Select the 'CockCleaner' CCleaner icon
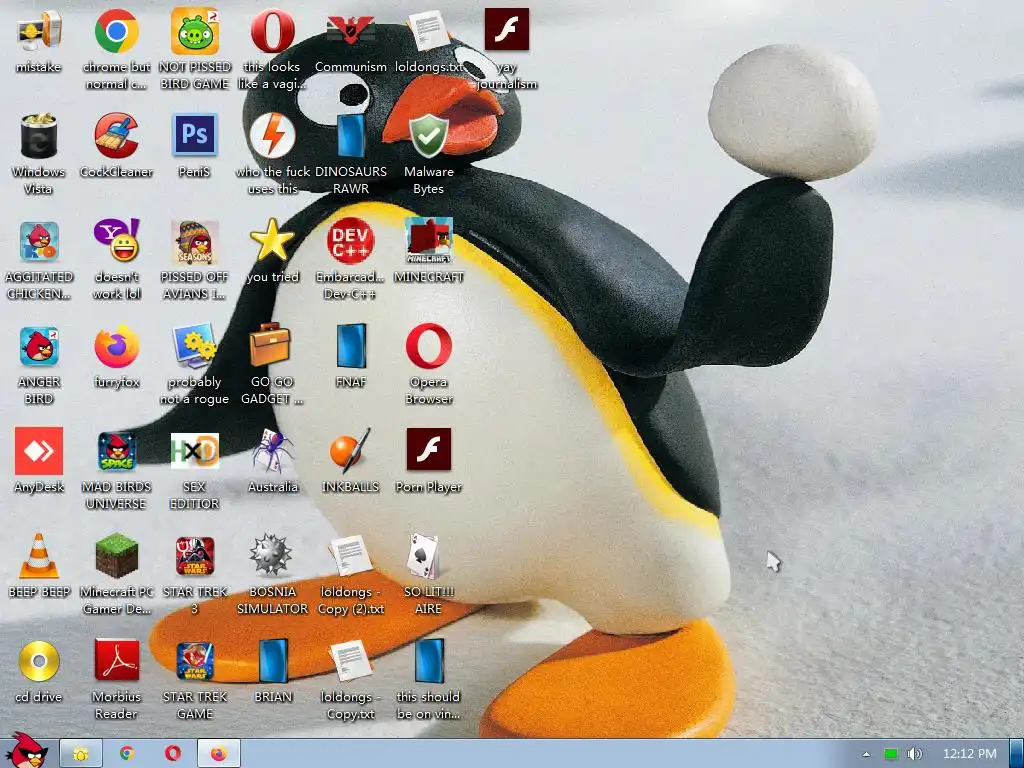Screen dimensions: 1024x768 point(116,136)
